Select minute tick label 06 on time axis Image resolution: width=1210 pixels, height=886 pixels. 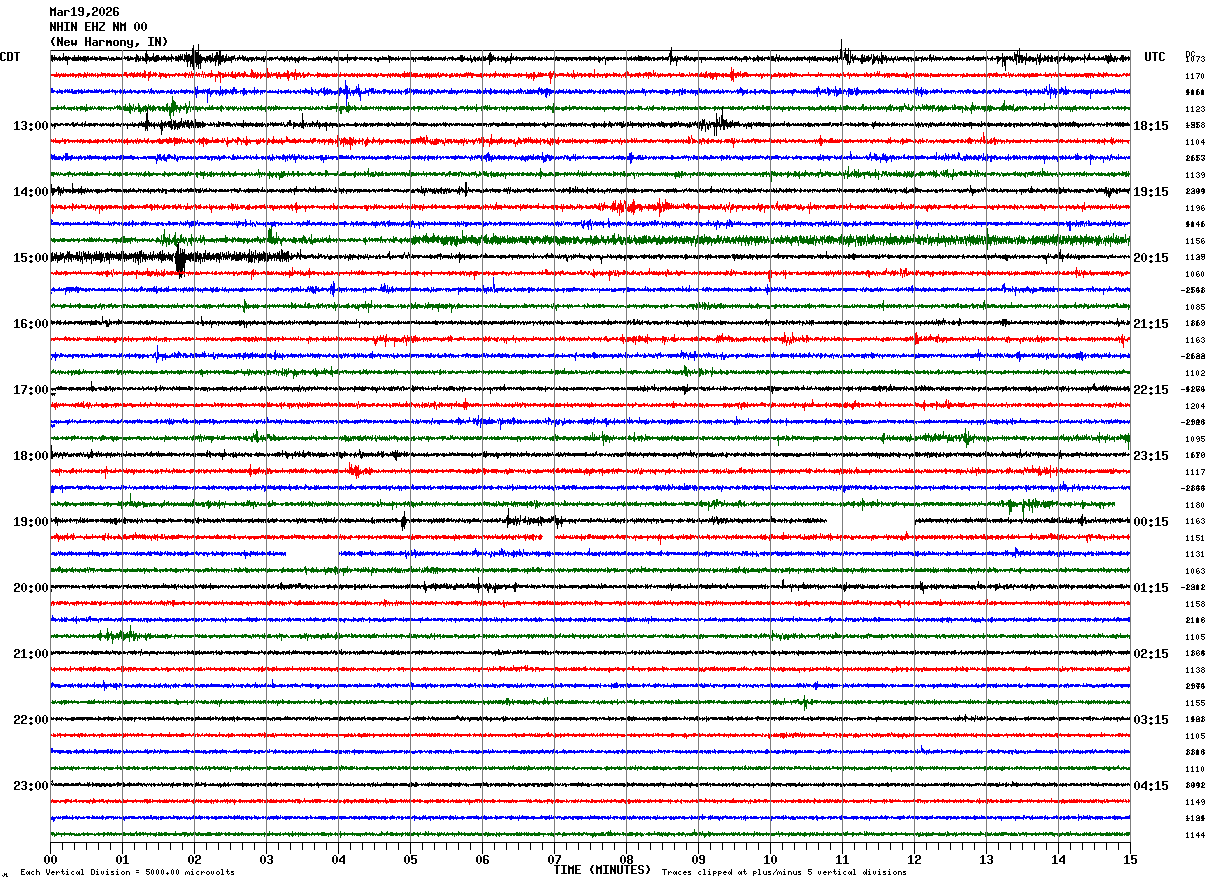(482, 859)
